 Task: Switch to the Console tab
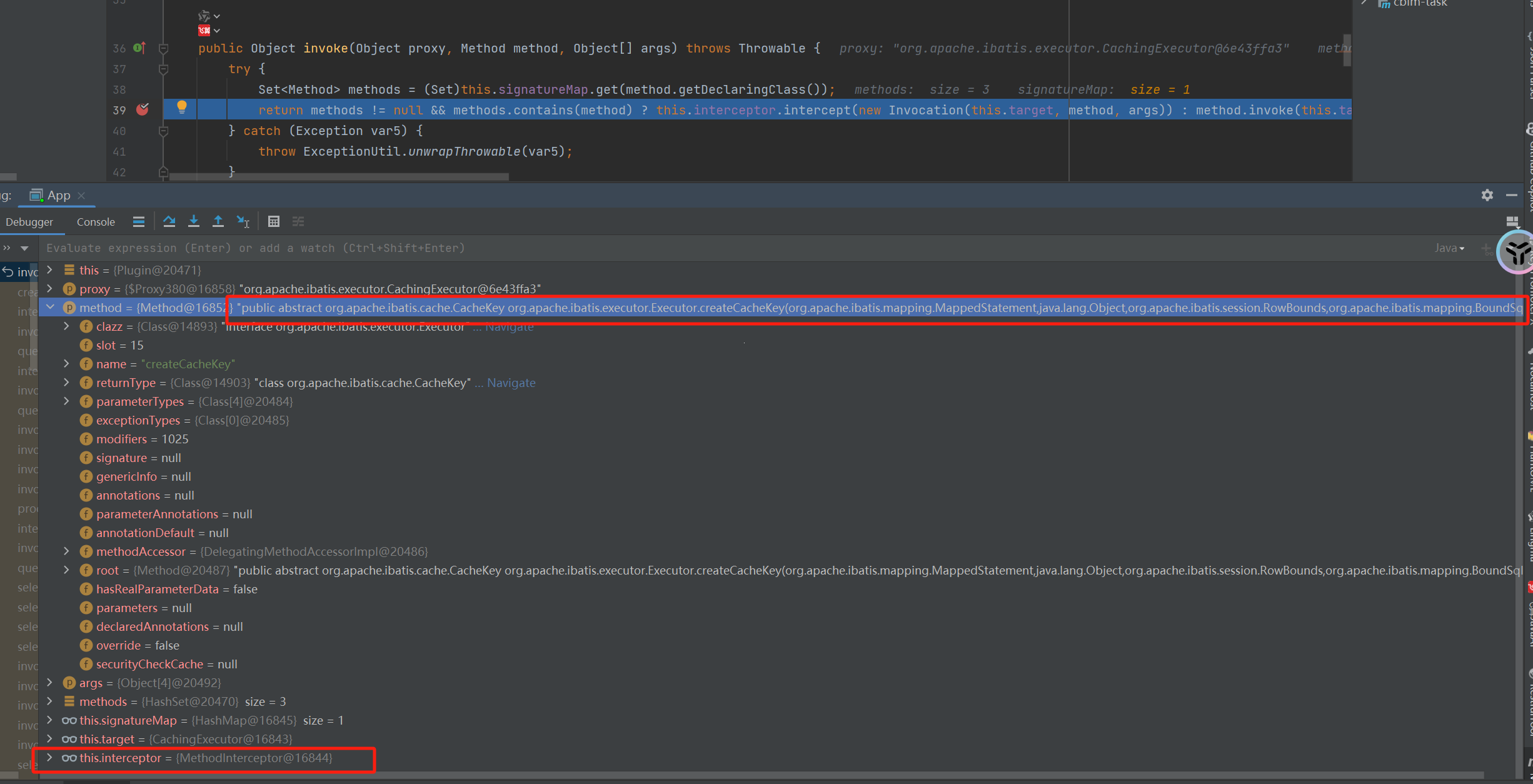tap(96, 222)
